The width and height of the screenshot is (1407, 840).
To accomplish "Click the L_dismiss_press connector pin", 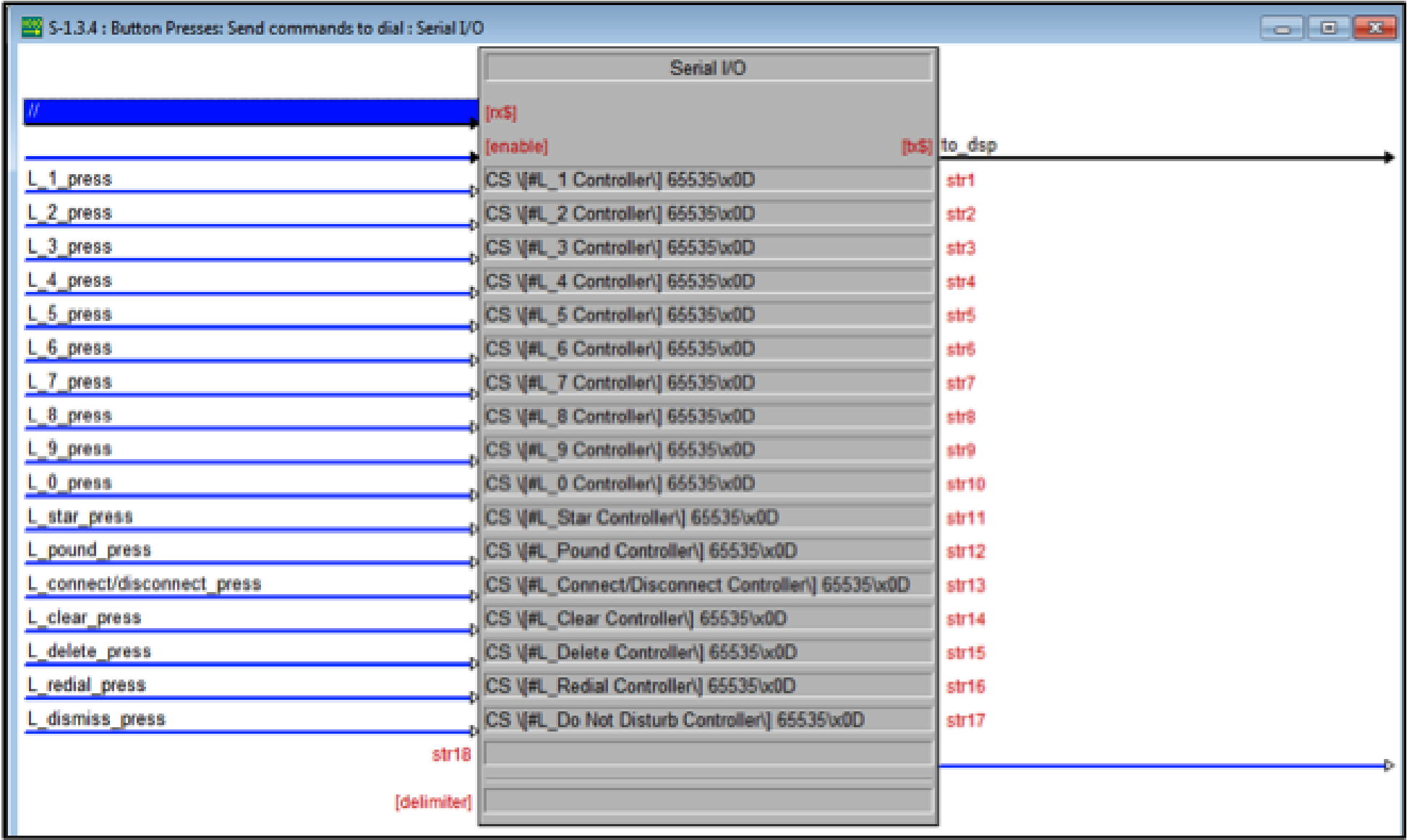I will [474, 732].
